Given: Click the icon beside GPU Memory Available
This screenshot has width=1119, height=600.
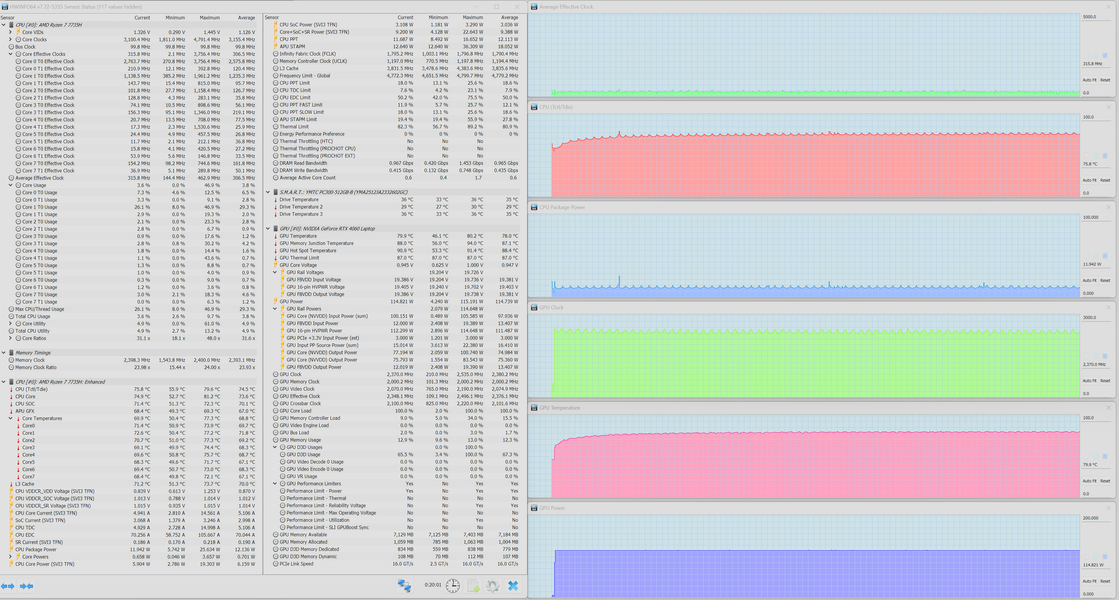Looking at the screenshot, I should coord(275,534).
